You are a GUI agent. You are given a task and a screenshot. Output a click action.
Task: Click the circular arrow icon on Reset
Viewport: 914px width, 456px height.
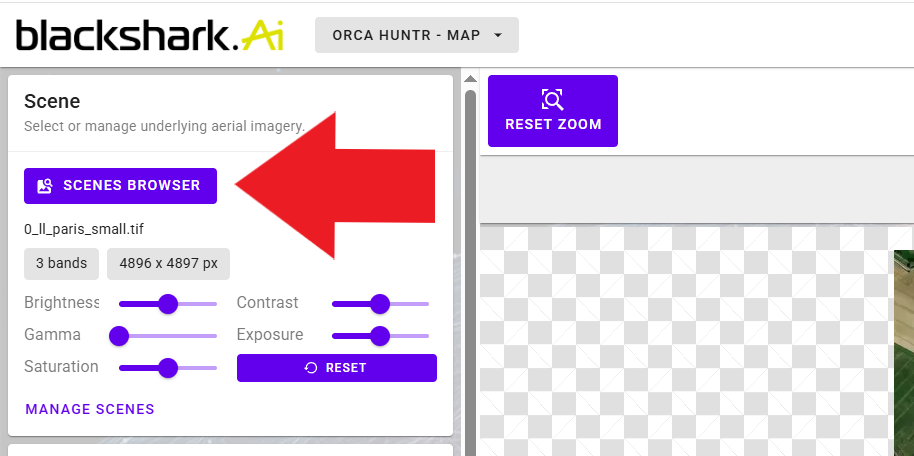pyautogui.click(x=311, y=368)
